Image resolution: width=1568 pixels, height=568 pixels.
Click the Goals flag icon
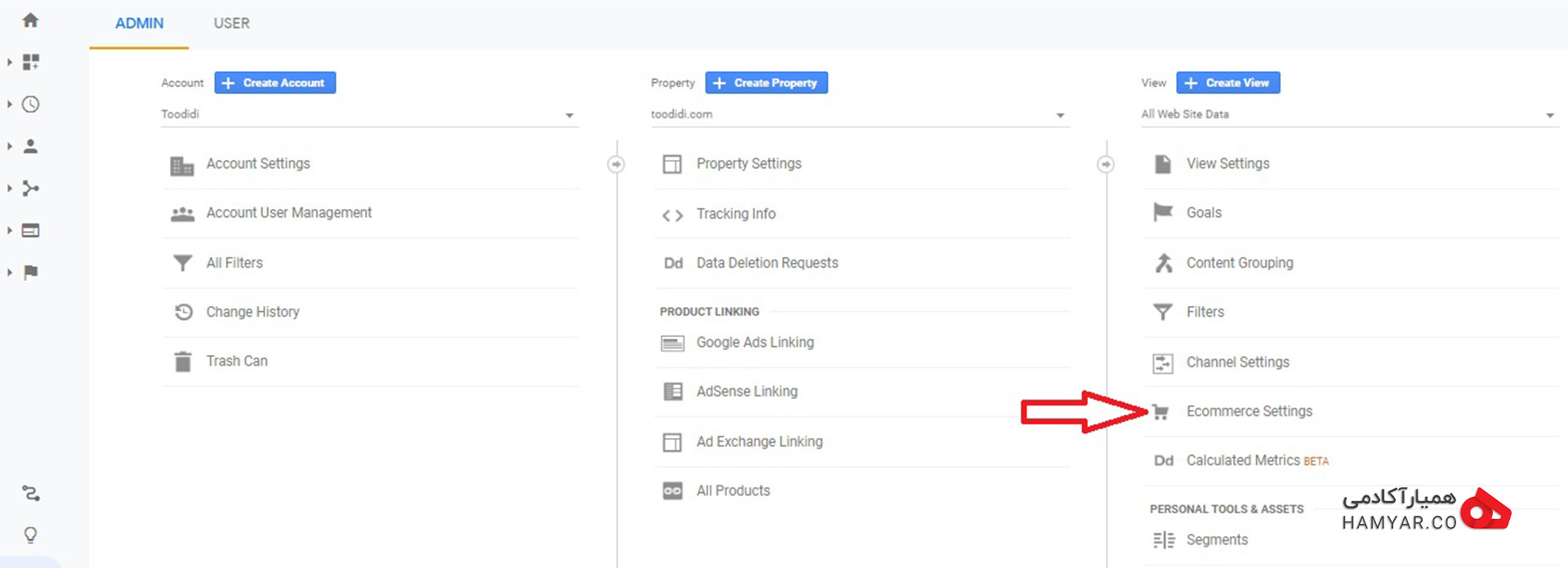1163,212
